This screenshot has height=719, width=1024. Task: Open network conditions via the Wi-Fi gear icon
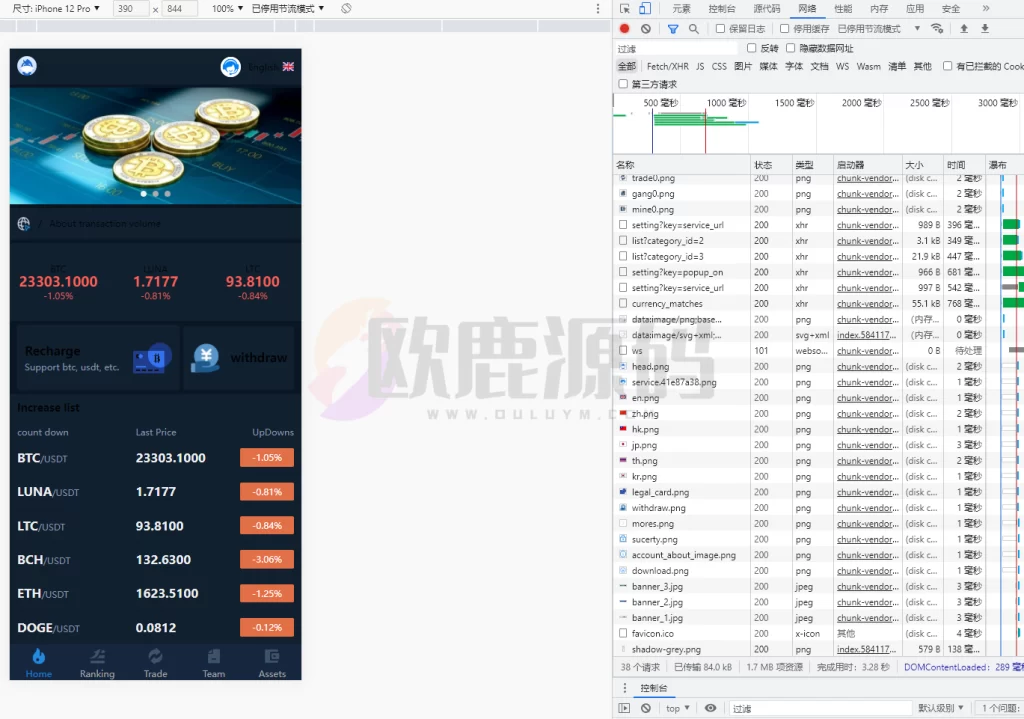coord(936,26)
